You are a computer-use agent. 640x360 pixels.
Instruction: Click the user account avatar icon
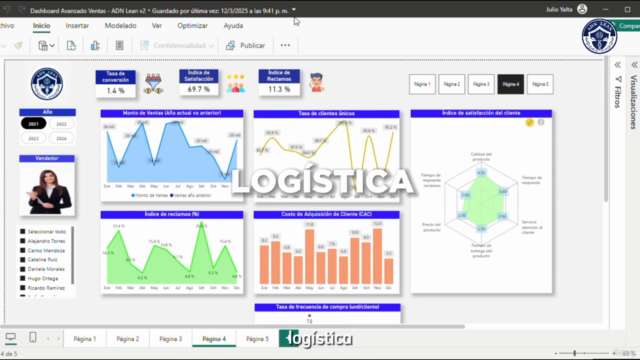[x=582, y=9]
